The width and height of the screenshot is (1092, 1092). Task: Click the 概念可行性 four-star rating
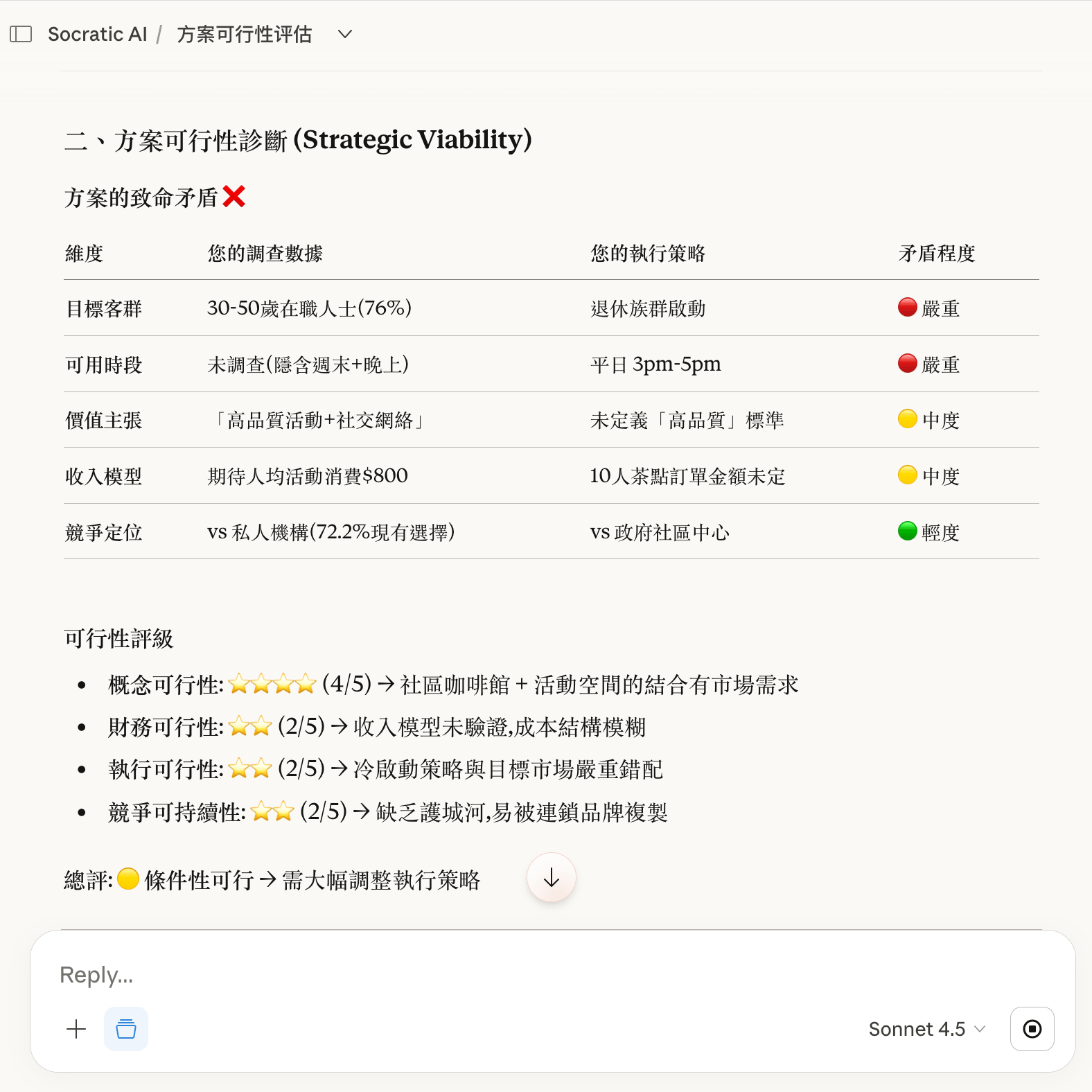tap(272, 685)
